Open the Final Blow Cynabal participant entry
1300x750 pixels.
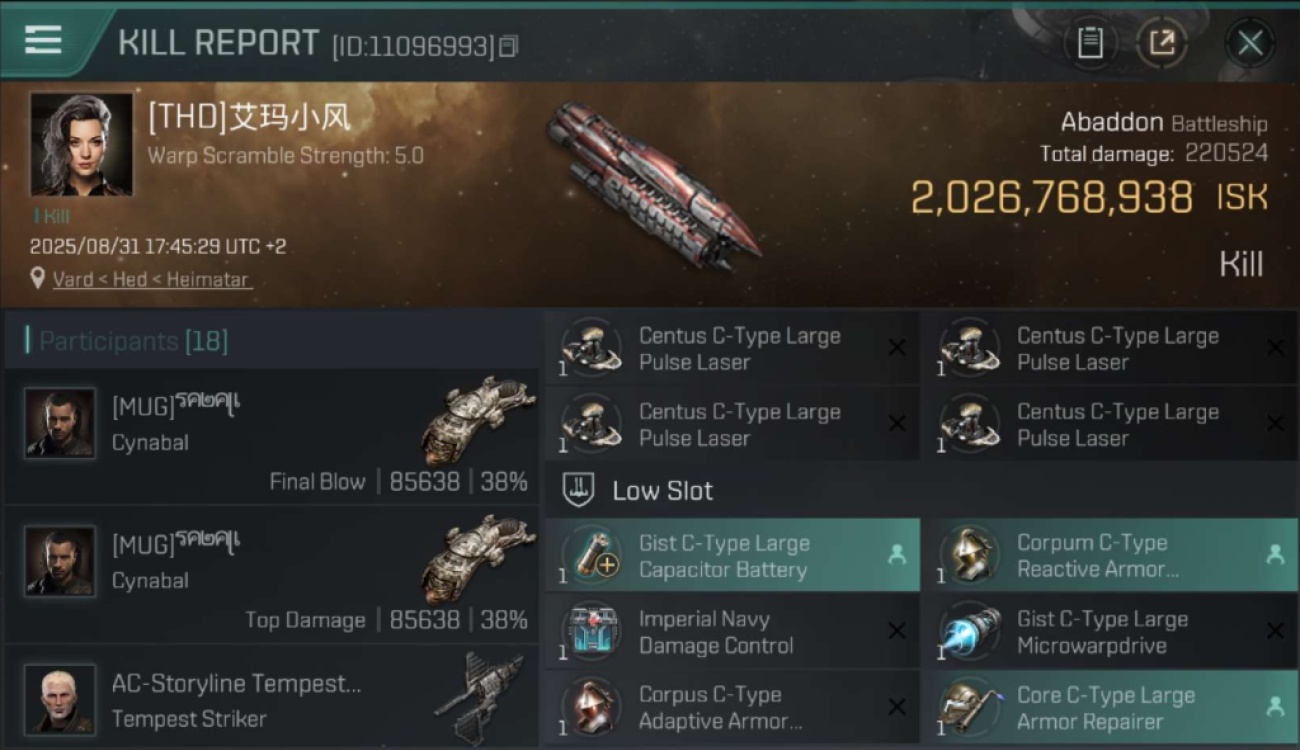coord(271,435)
